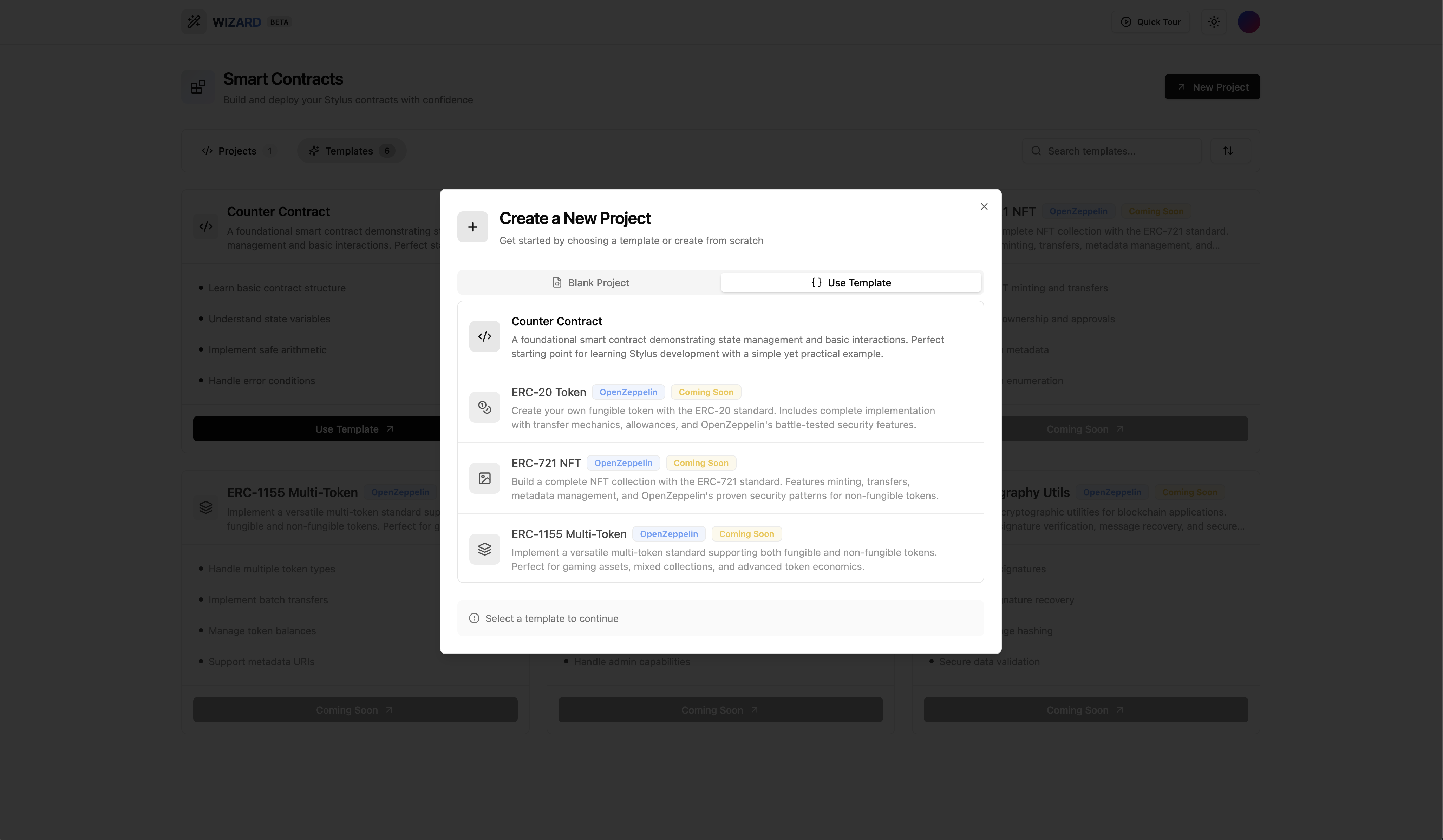Click the Use Template curly braces icon

coord(817,283)
